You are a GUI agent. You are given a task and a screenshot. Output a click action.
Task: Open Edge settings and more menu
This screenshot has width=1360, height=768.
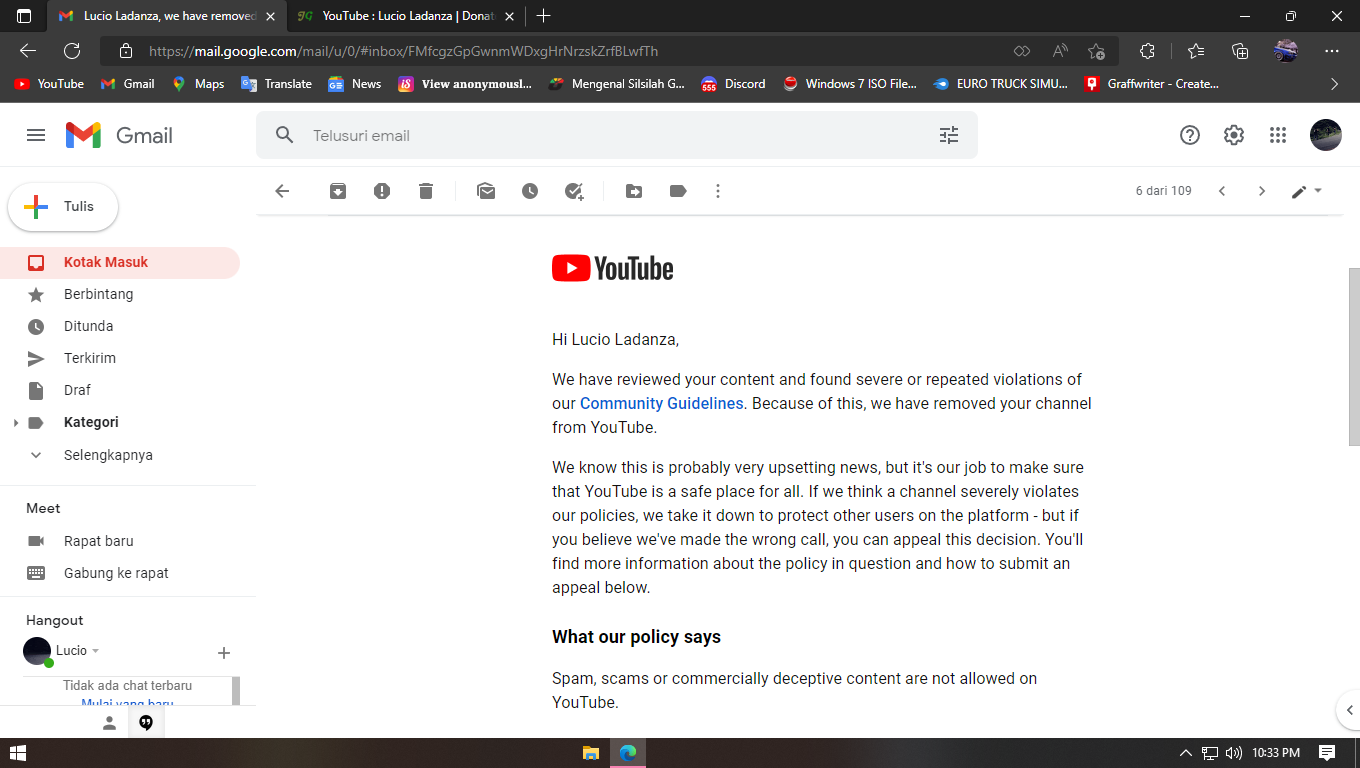[1332, 51]
